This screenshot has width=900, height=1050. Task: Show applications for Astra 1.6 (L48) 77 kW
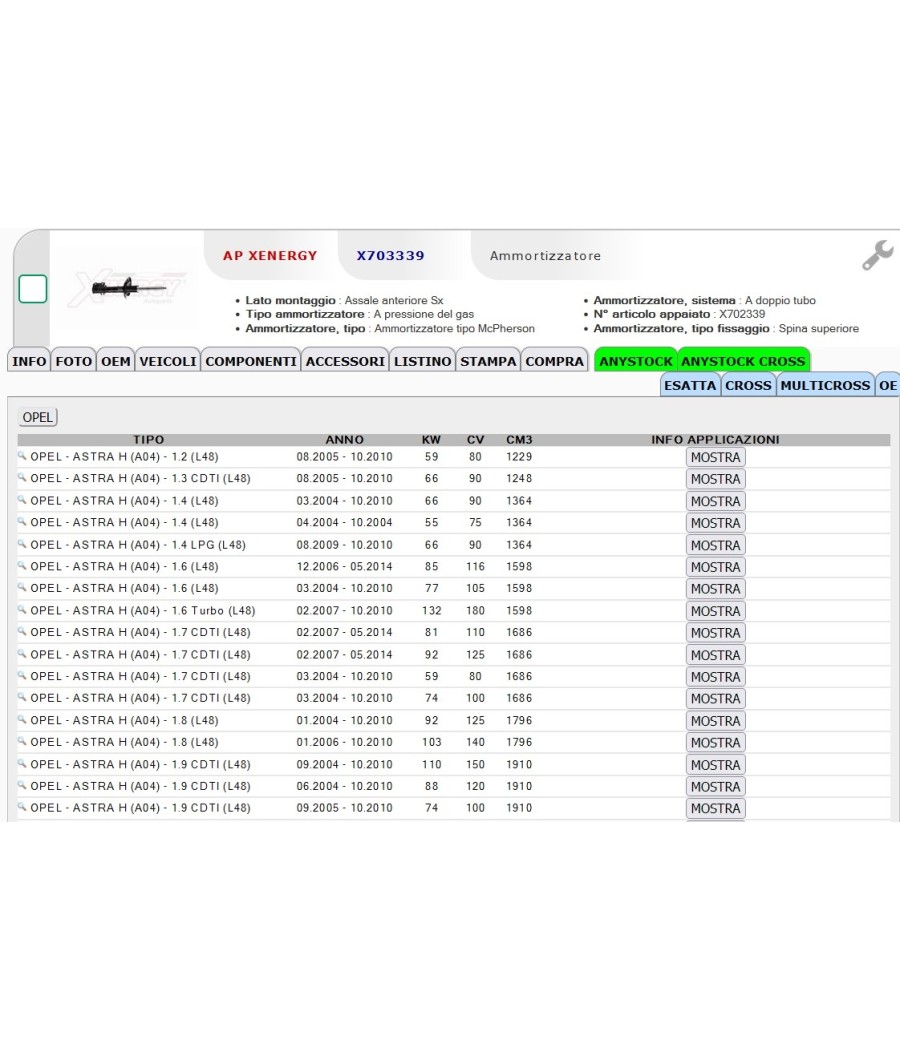(716, 589)
